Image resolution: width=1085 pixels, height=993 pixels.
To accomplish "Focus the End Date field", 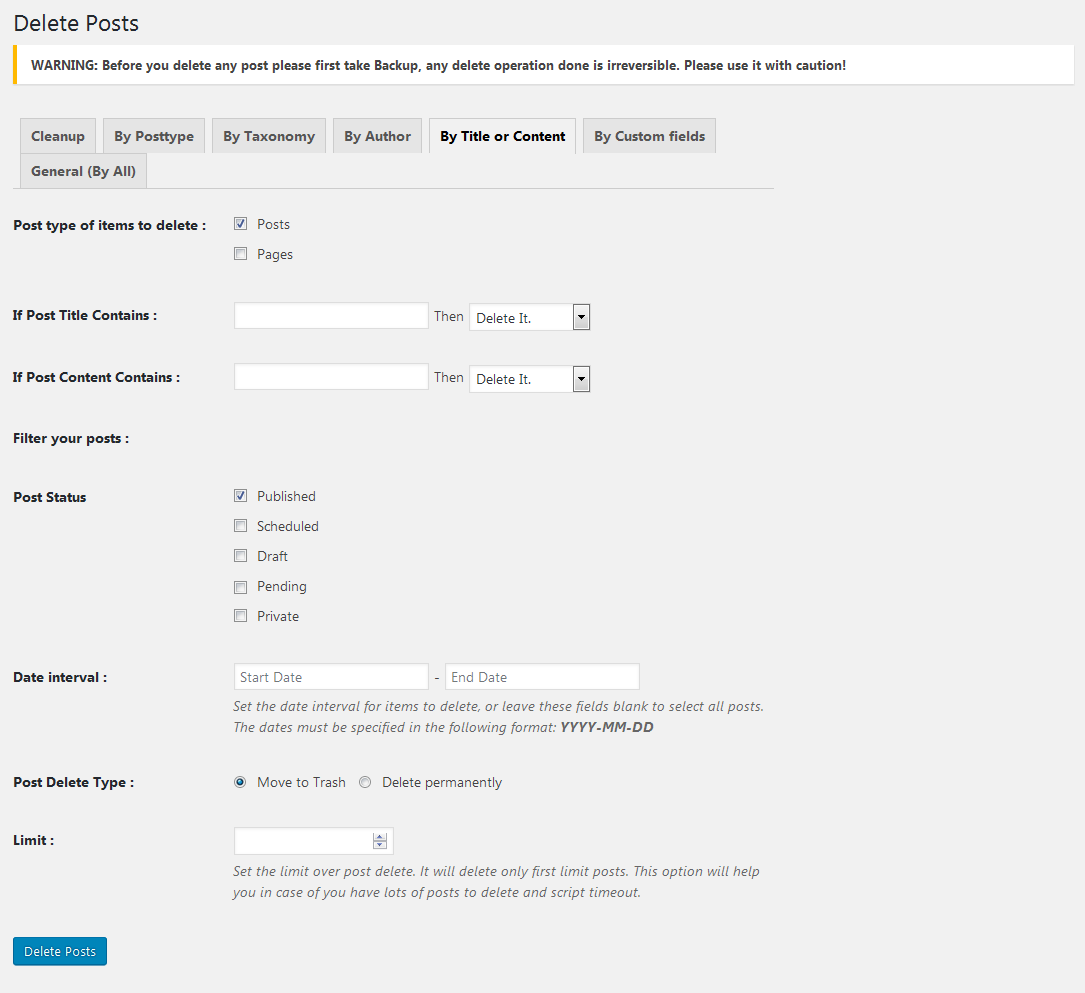I will point(542,677).
